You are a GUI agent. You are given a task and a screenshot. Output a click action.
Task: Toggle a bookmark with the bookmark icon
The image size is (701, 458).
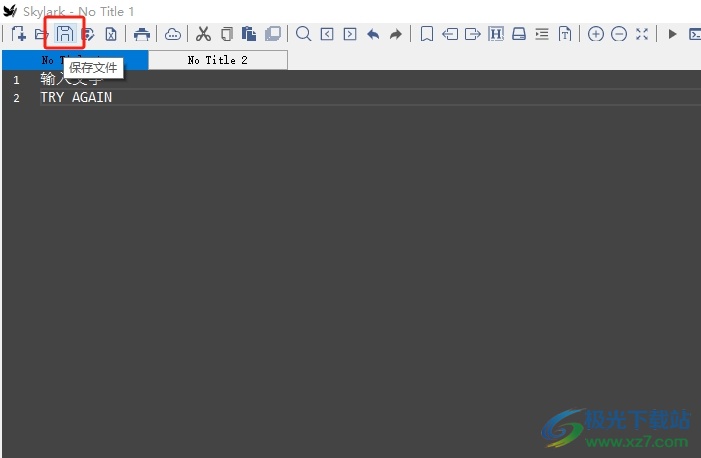pos(427,34)
